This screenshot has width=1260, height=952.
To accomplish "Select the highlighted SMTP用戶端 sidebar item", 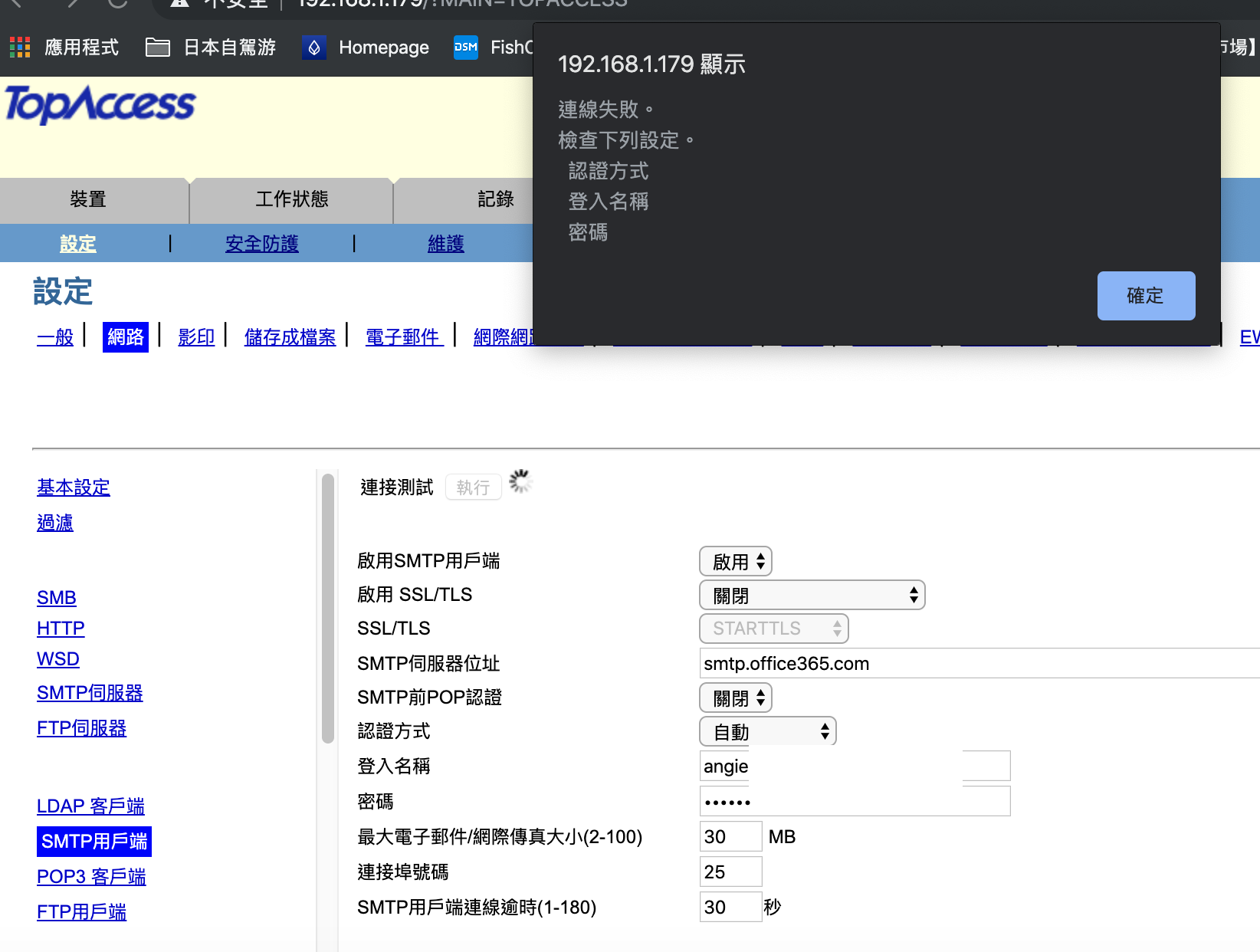I will click(x=94, y=842).
